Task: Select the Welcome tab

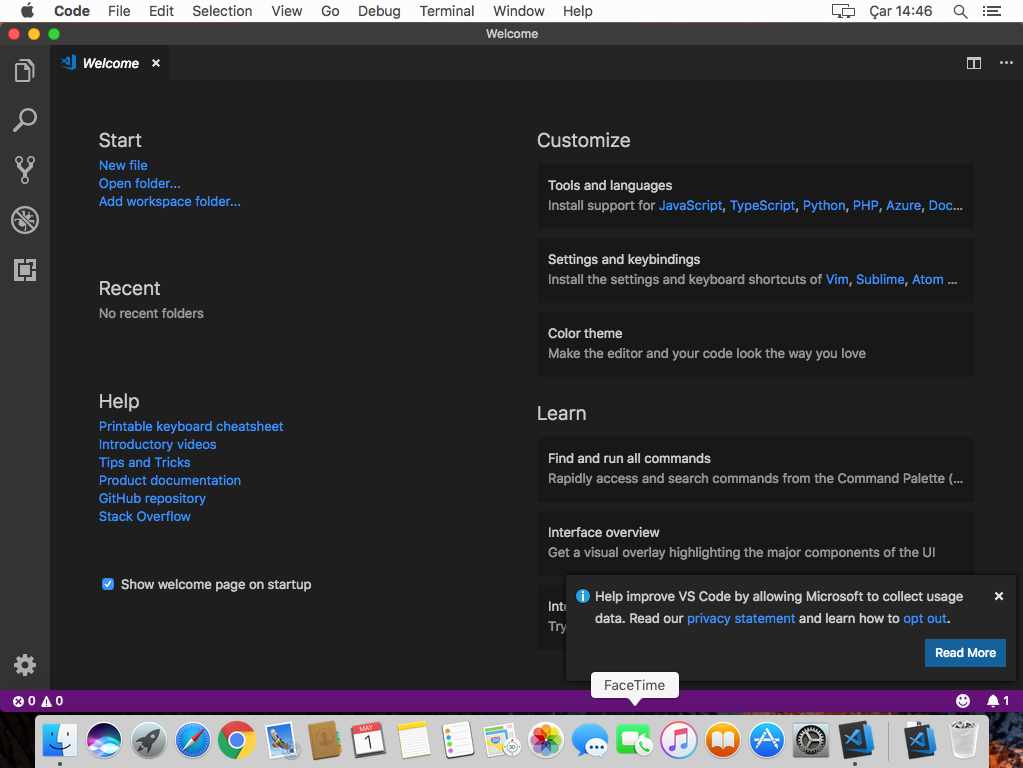Action: (108, 62)
